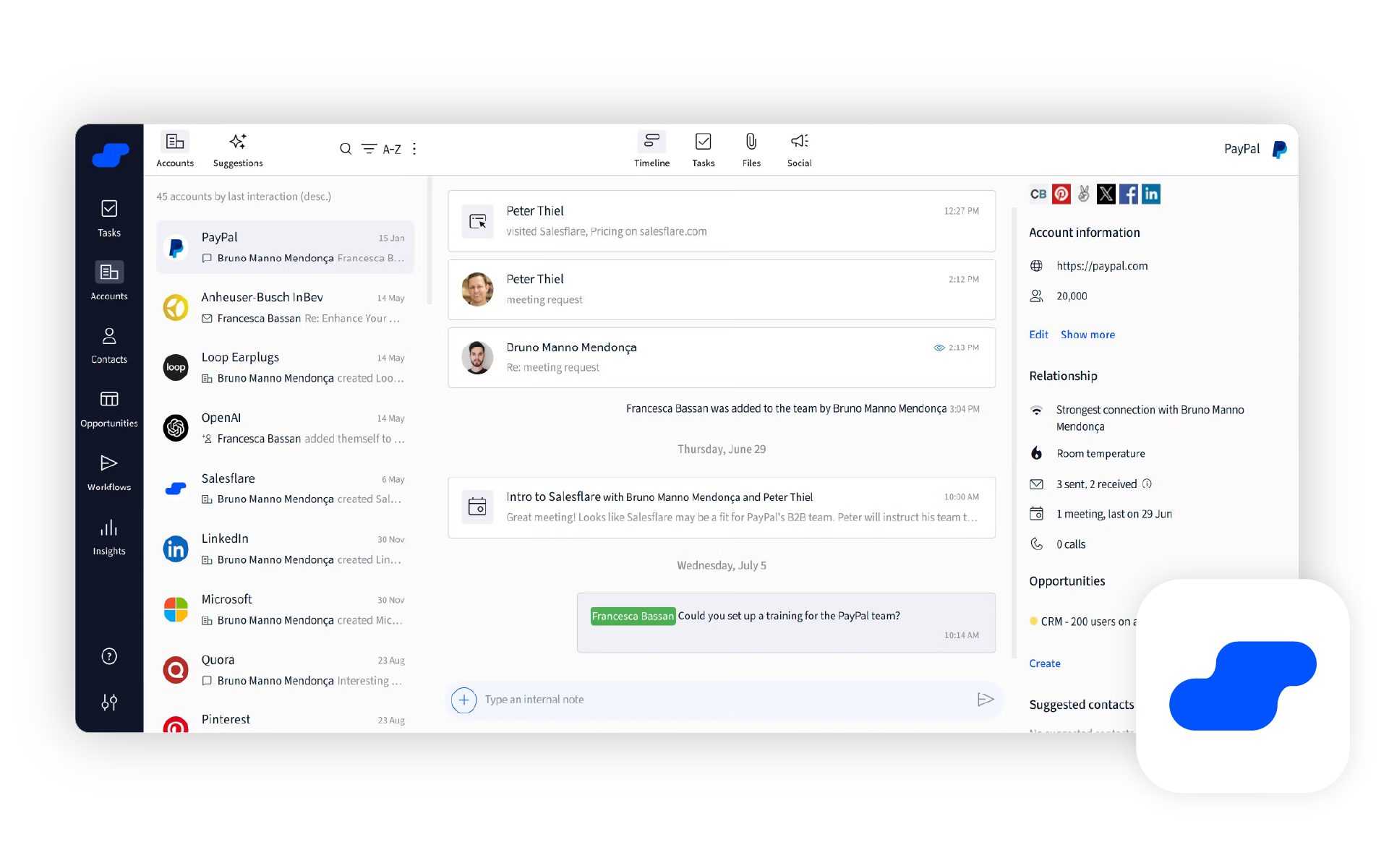Open the Opportunities pipeline view

(x=109, y=408)
